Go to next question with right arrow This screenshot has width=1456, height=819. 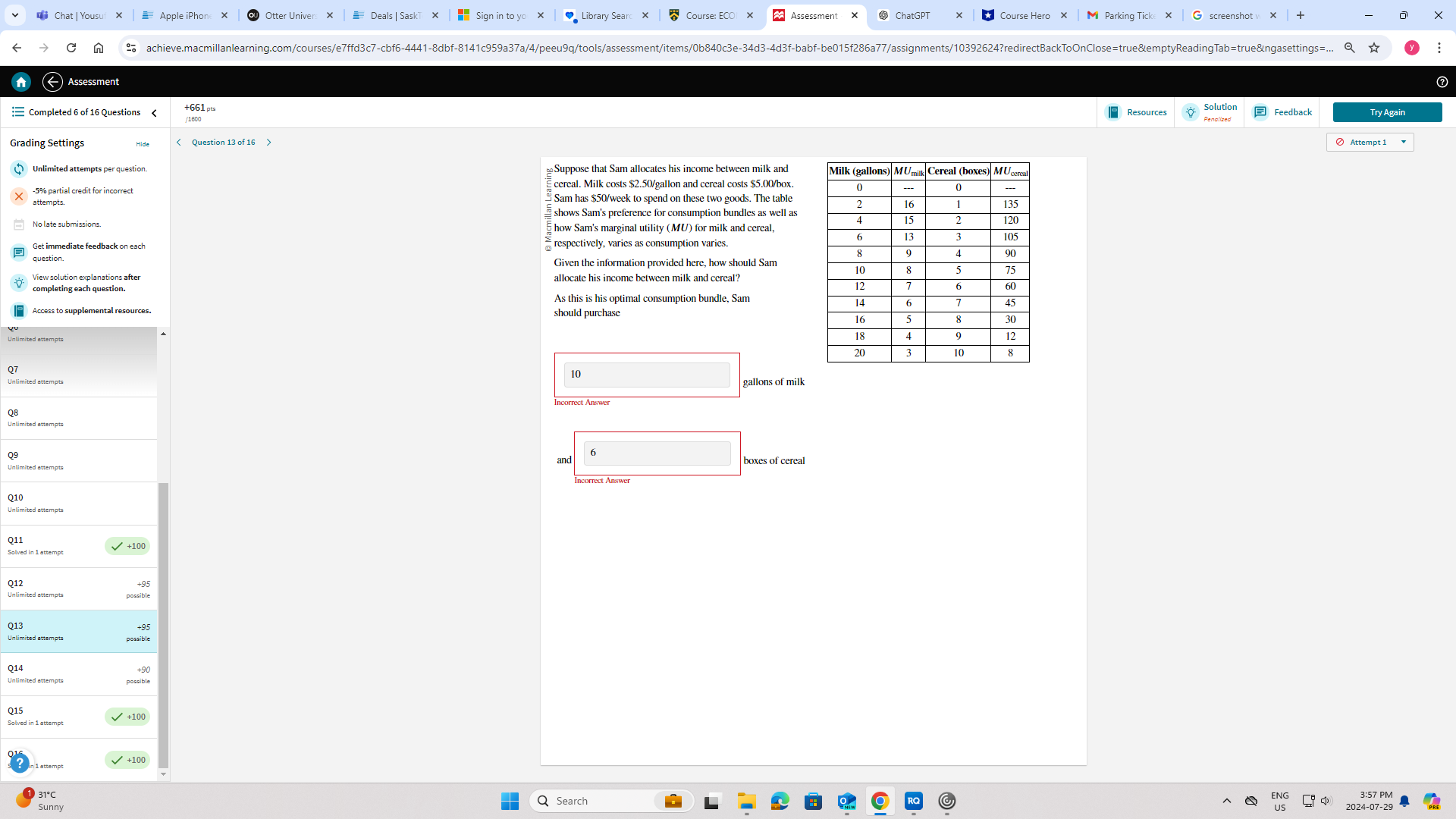pyautogui.click(x=268, y=142)
